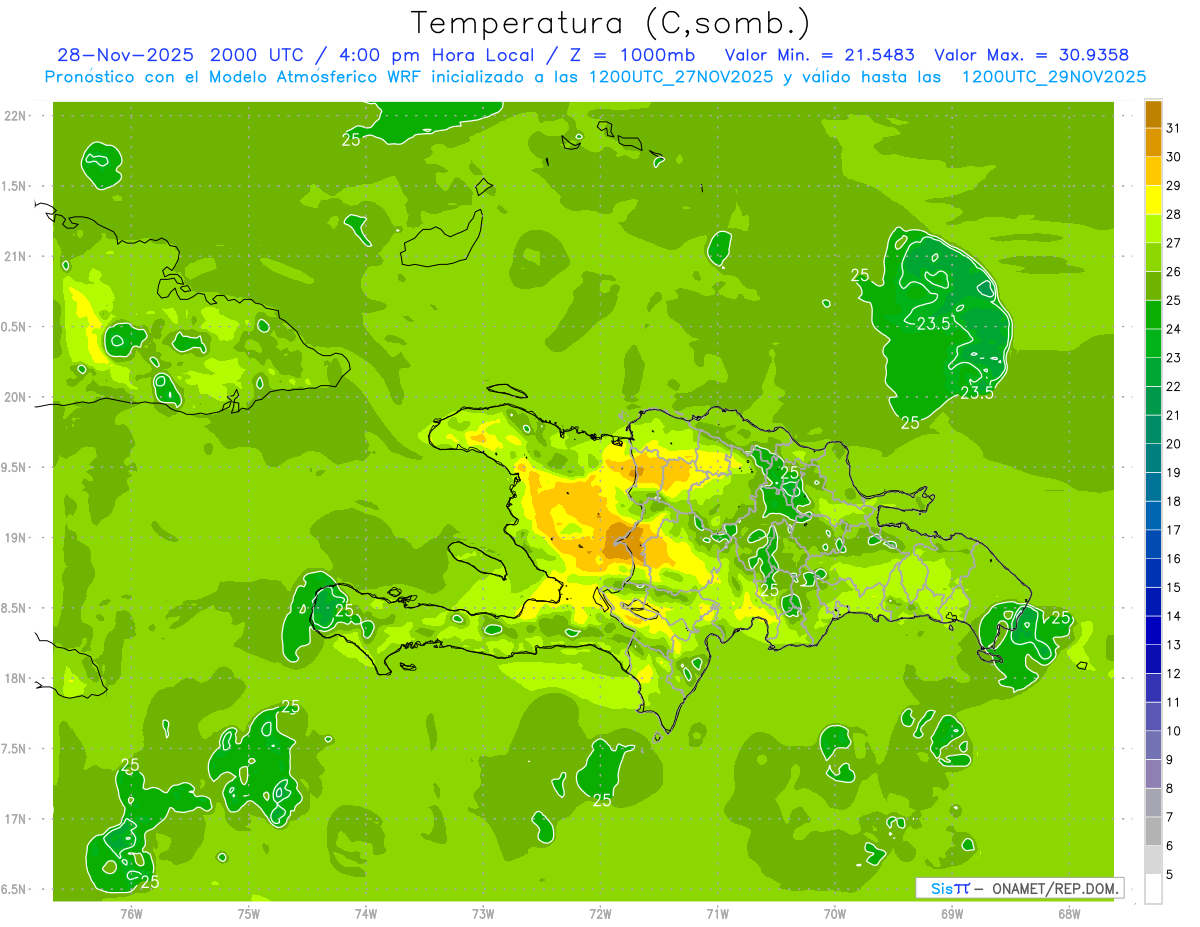
Task: Select the legend swatch between 24 and 25
Action: coord(1153,314)
